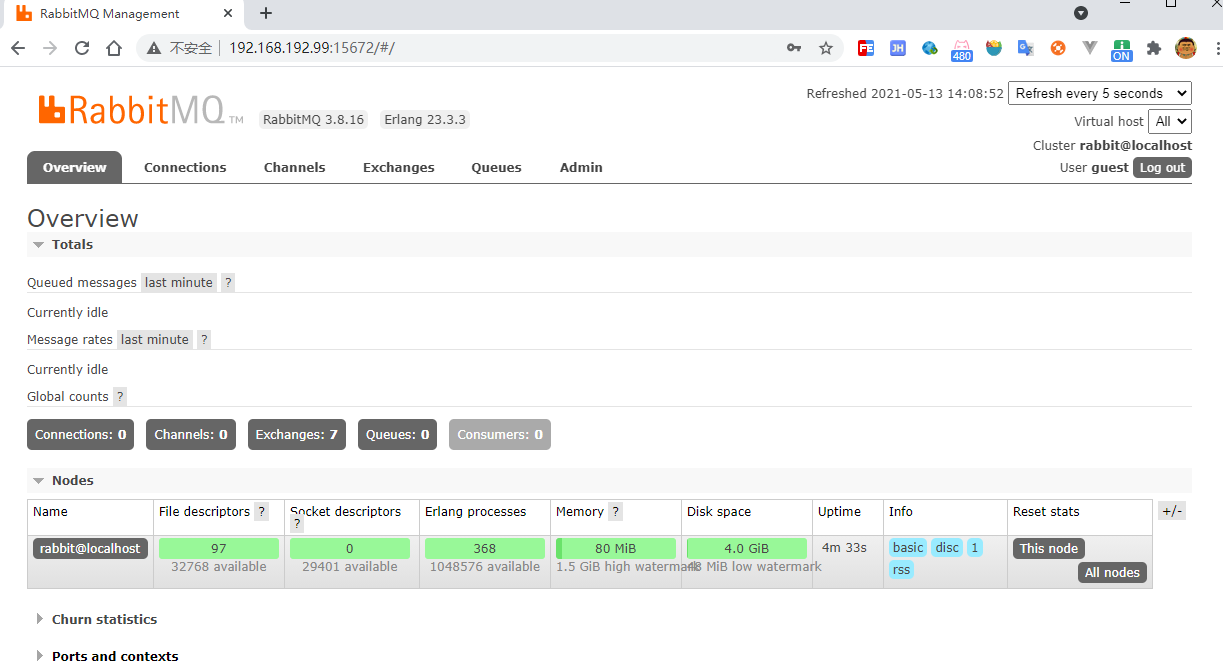Image resolution: width=1223 pixels, height=665 pixels.
Task: Open the fruit bowl extension icon
Action: [994, 48]
